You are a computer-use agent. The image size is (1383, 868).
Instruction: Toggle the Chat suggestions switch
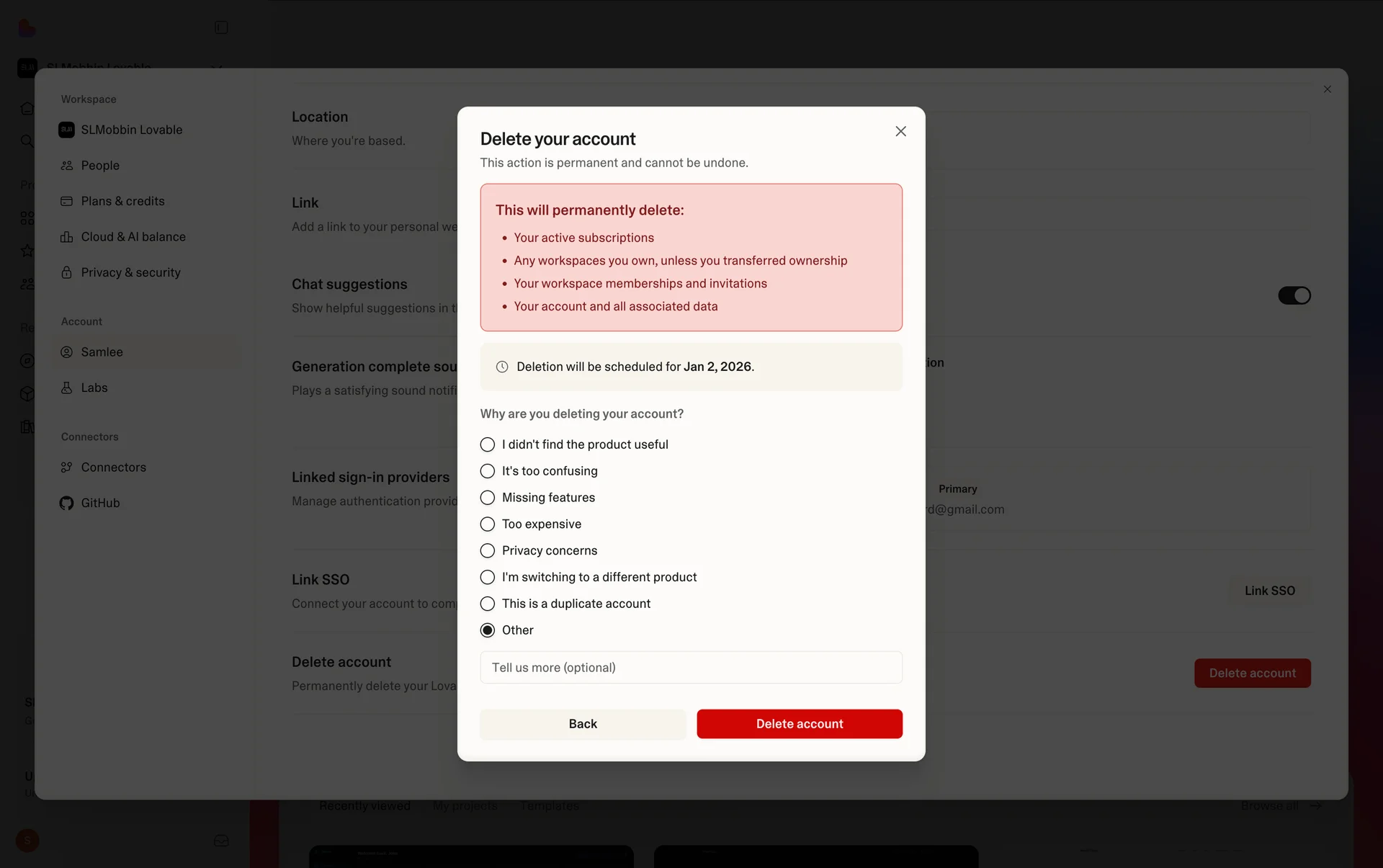tap(1294, 295)
